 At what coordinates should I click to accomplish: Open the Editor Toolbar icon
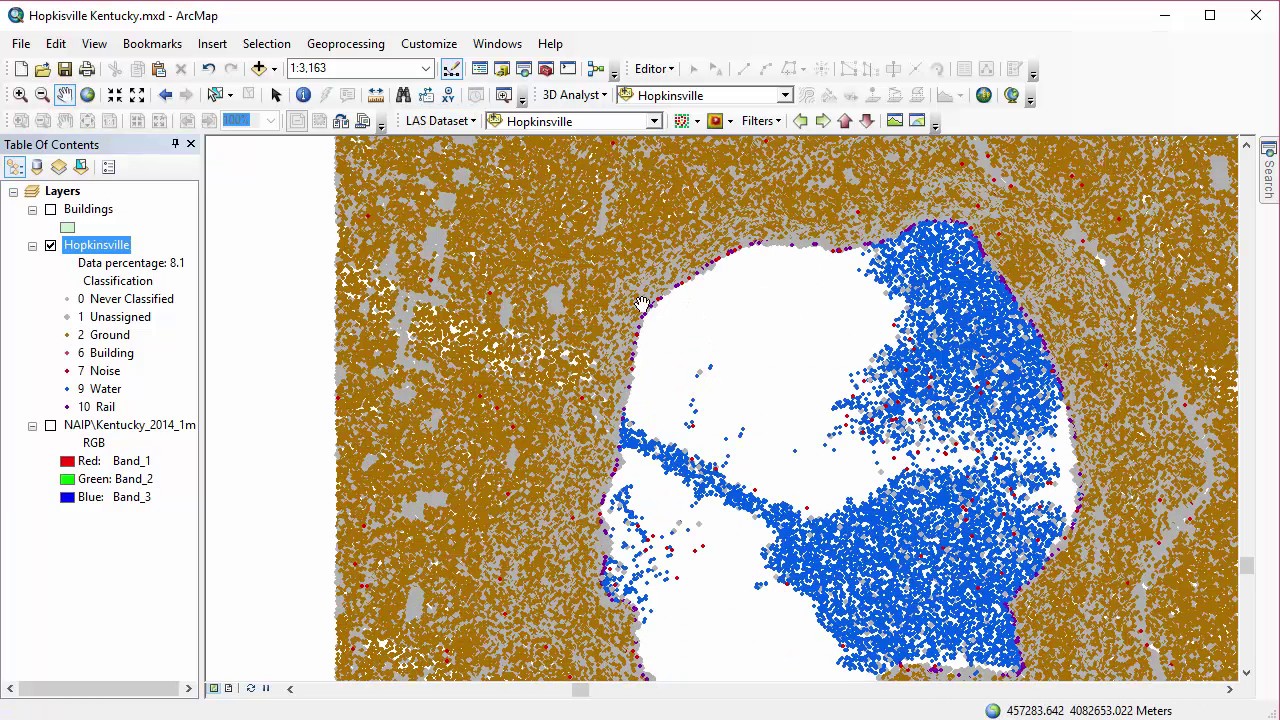click(452, 68)
